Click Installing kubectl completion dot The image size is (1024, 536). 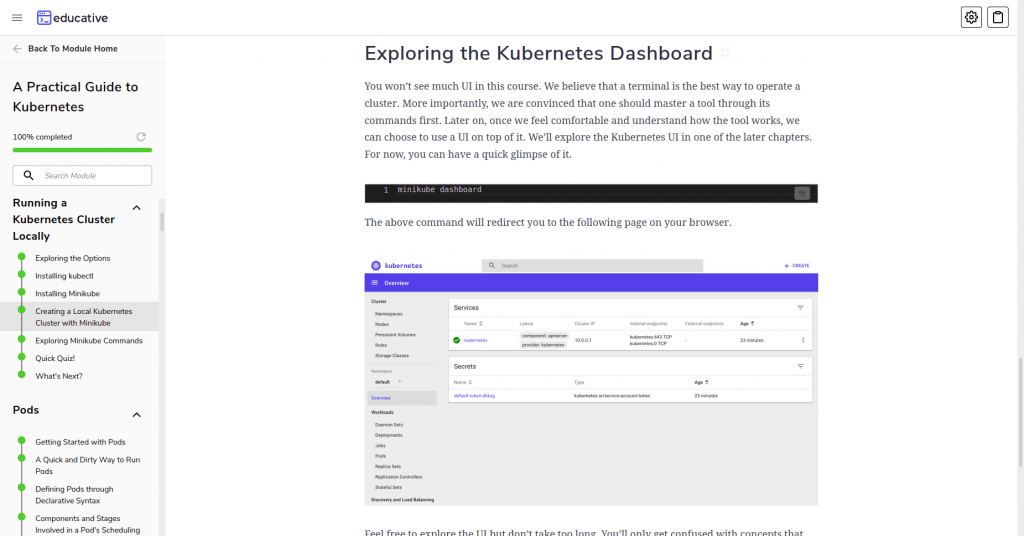(22, 275)
